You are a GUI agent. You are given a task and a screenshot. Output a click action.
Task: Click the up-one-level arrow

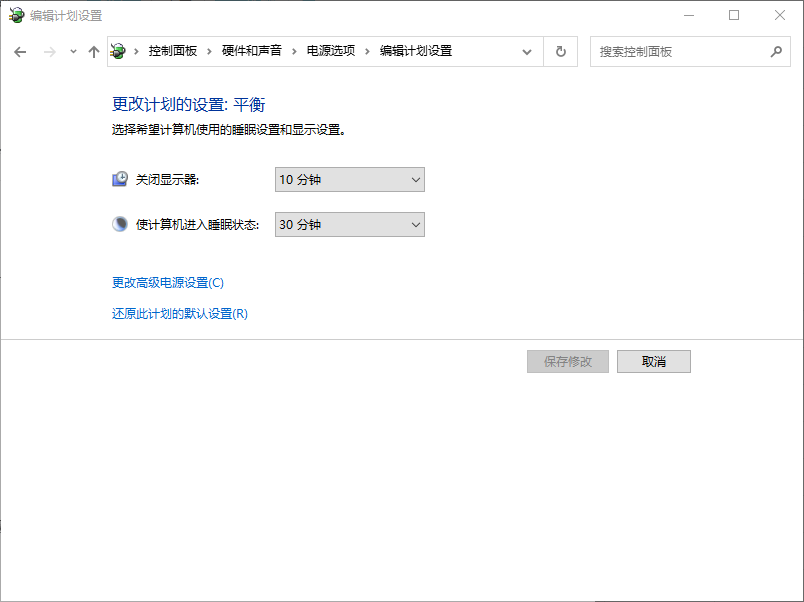94,51
